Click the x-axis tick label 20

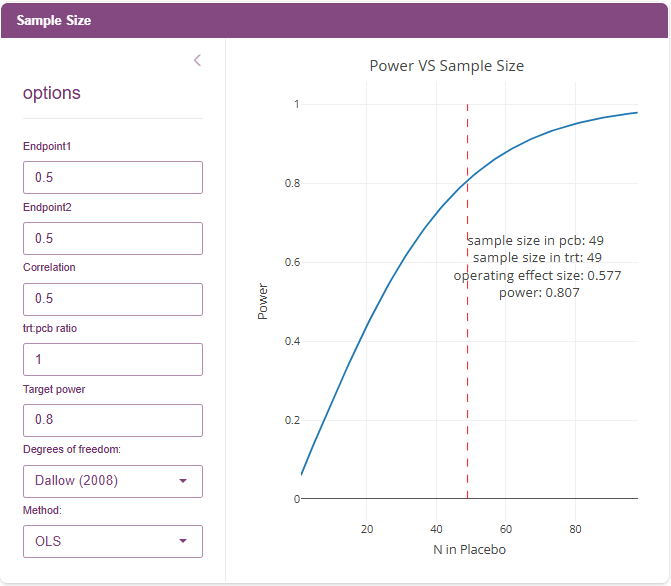tap(367, 529)
